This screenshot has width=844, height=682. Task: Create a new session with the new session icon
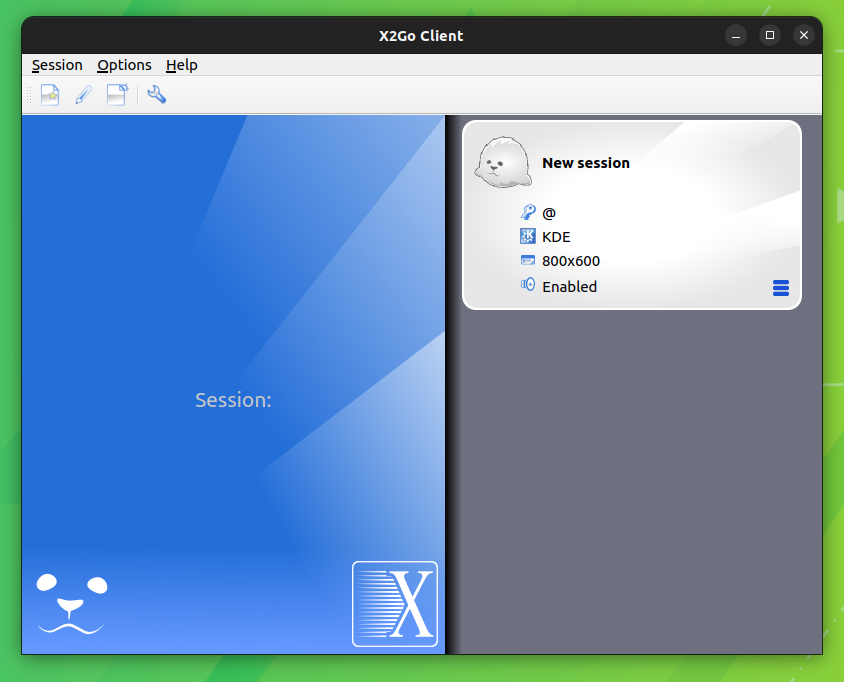[50, 93]
